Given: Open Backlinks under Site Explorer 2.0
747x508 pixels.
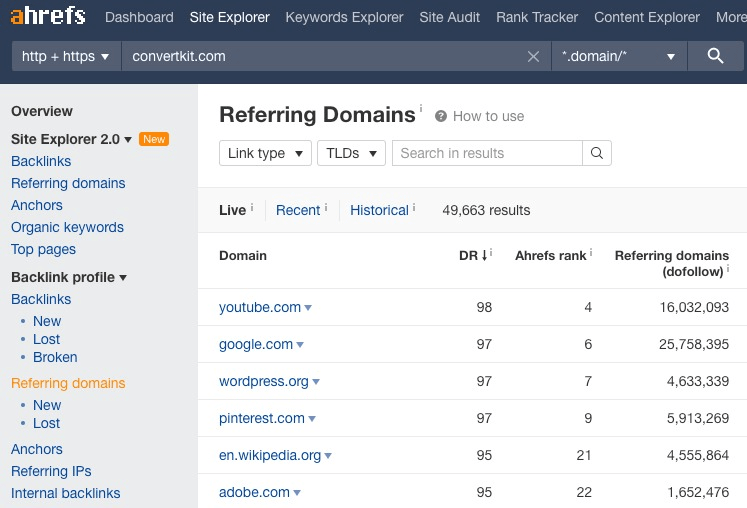Looking at the screenshot, I should point(41,161).
